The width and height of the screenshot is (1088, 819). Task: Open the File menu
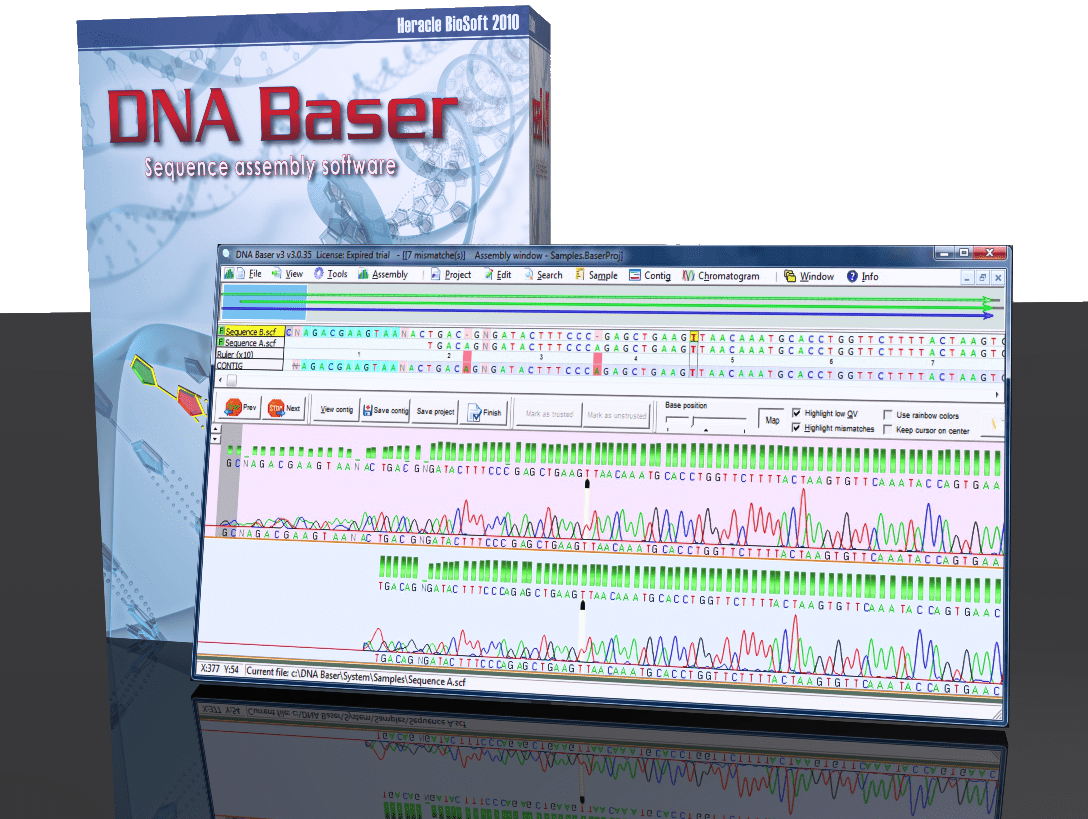(x=255, y=273)
